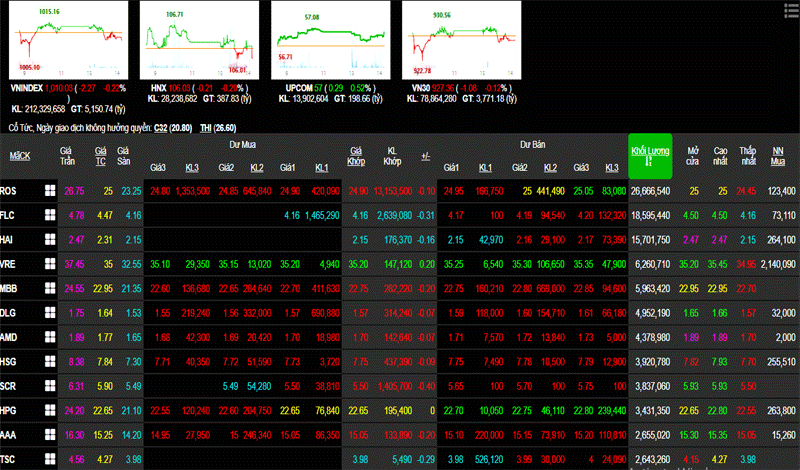The width and height of the screenshot is (800, 470).
Task: Sort by the Giá Khớp column header
Action: (356, 156)
